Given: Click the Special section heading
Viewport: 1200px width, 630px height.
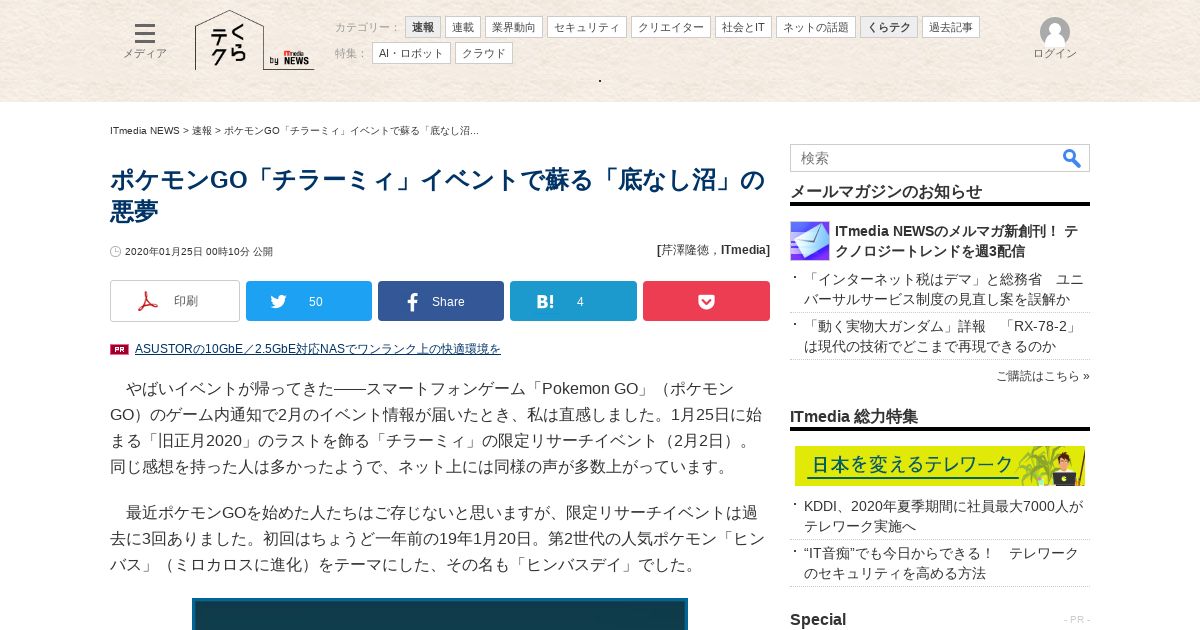Looking at the screenshot, I should click(818, 619).
